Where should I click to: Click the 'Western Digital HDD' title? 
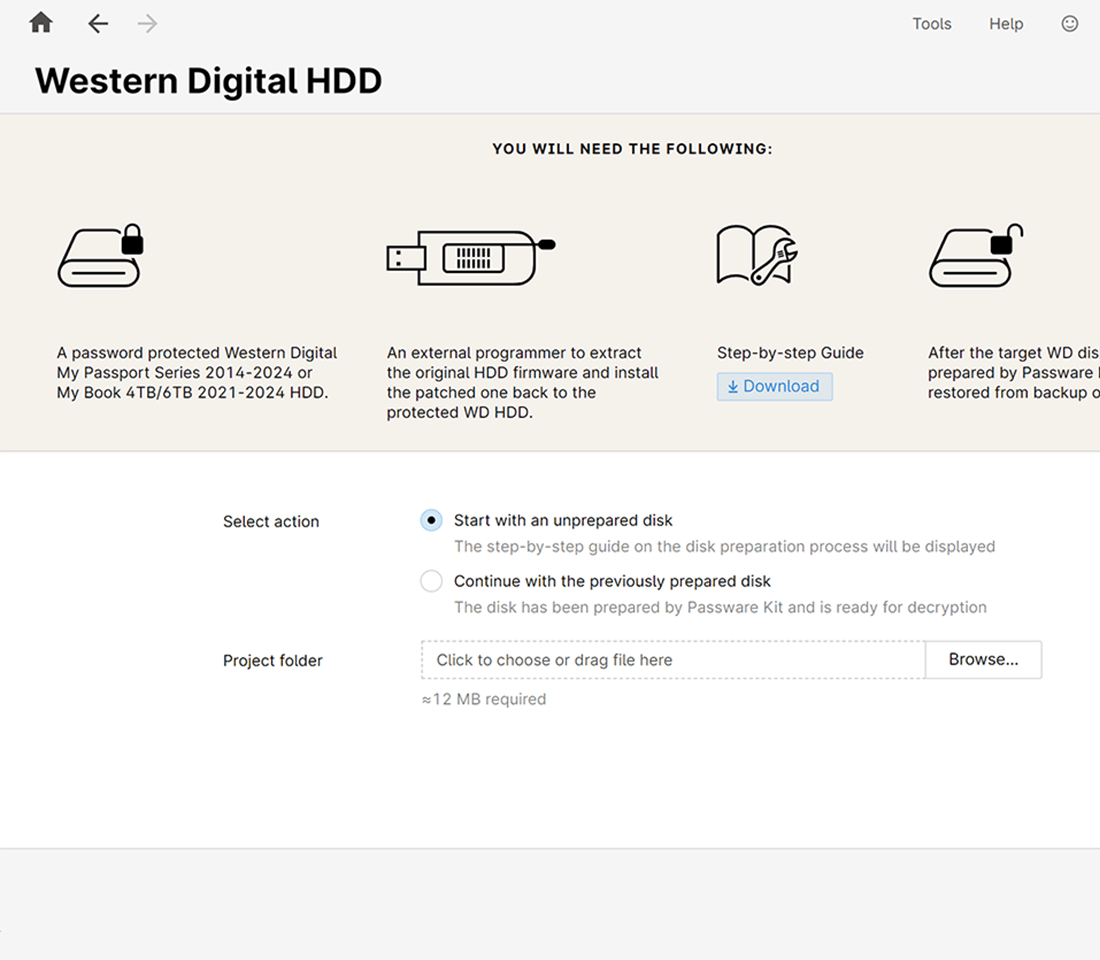pos(208,81)
